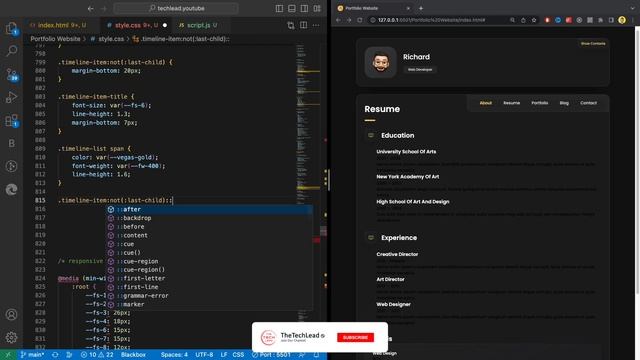This screenshot has height=360, width=640.
Task: Toggle bottom panel layout icon
Action: point(292,8)
